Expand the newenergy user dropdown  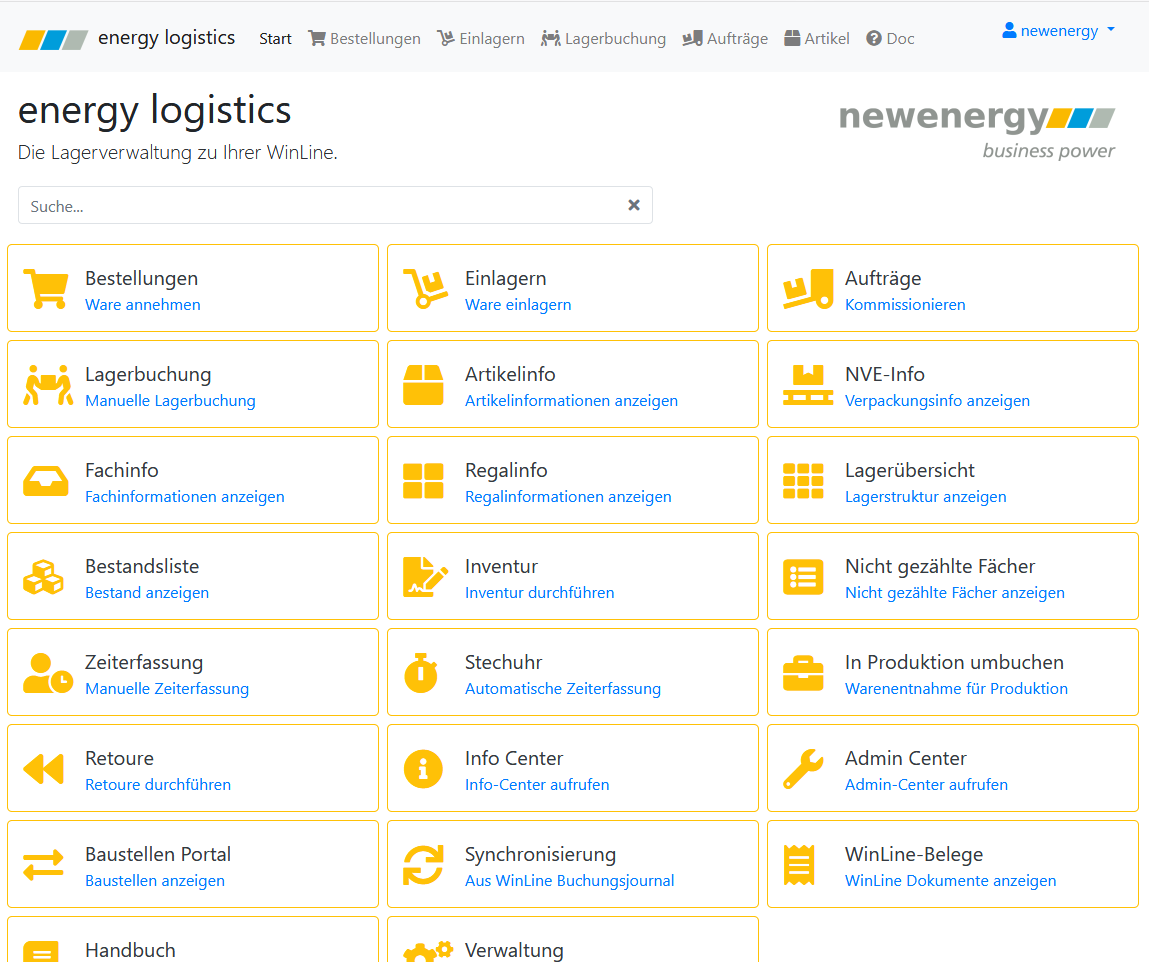pyautogui.click(x=1058, y=31)
